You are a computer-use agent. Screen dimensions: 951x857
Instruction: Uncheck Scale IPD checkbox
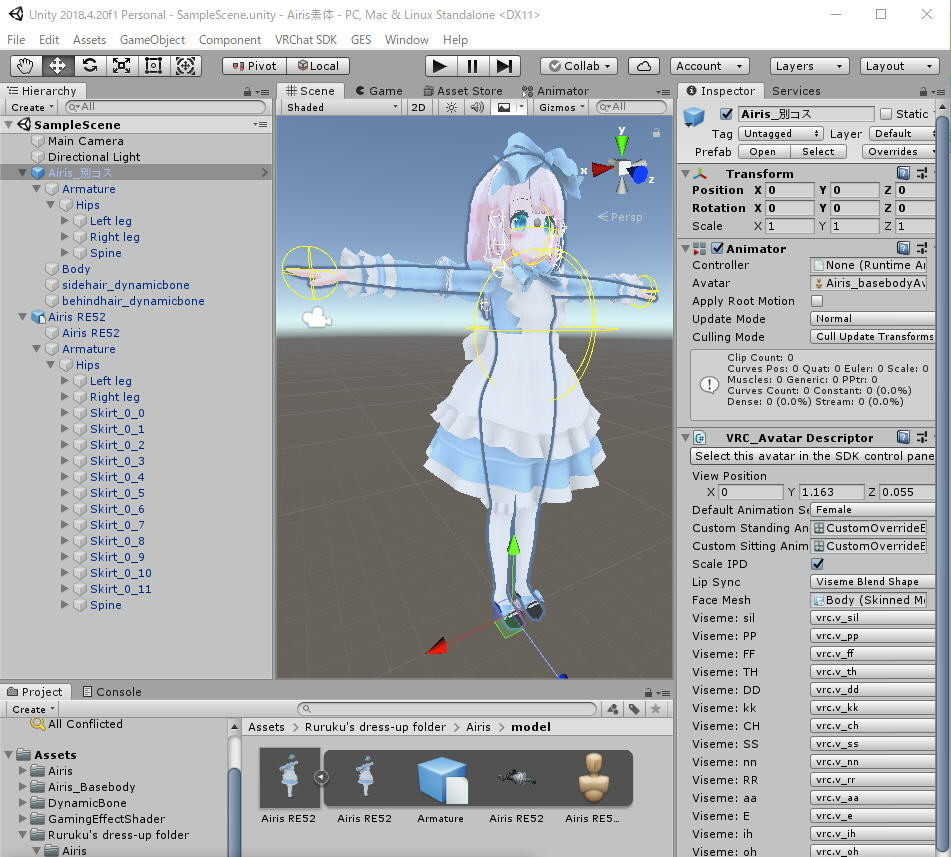(x=817, y=564)
